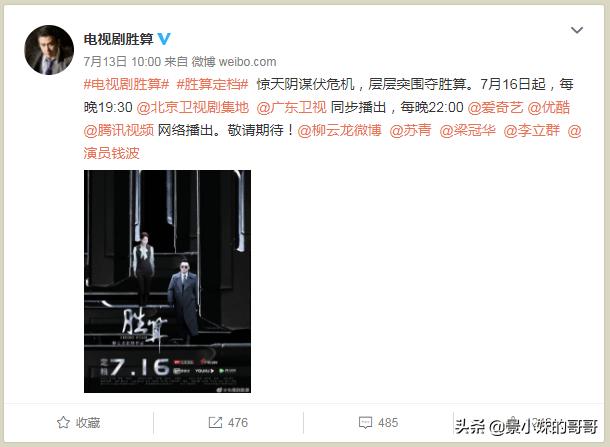Image resolution: width=610 pixels, height=447 pixels.
Task: Open the #胜算定档# hashtag
Action: click(212, 84)
